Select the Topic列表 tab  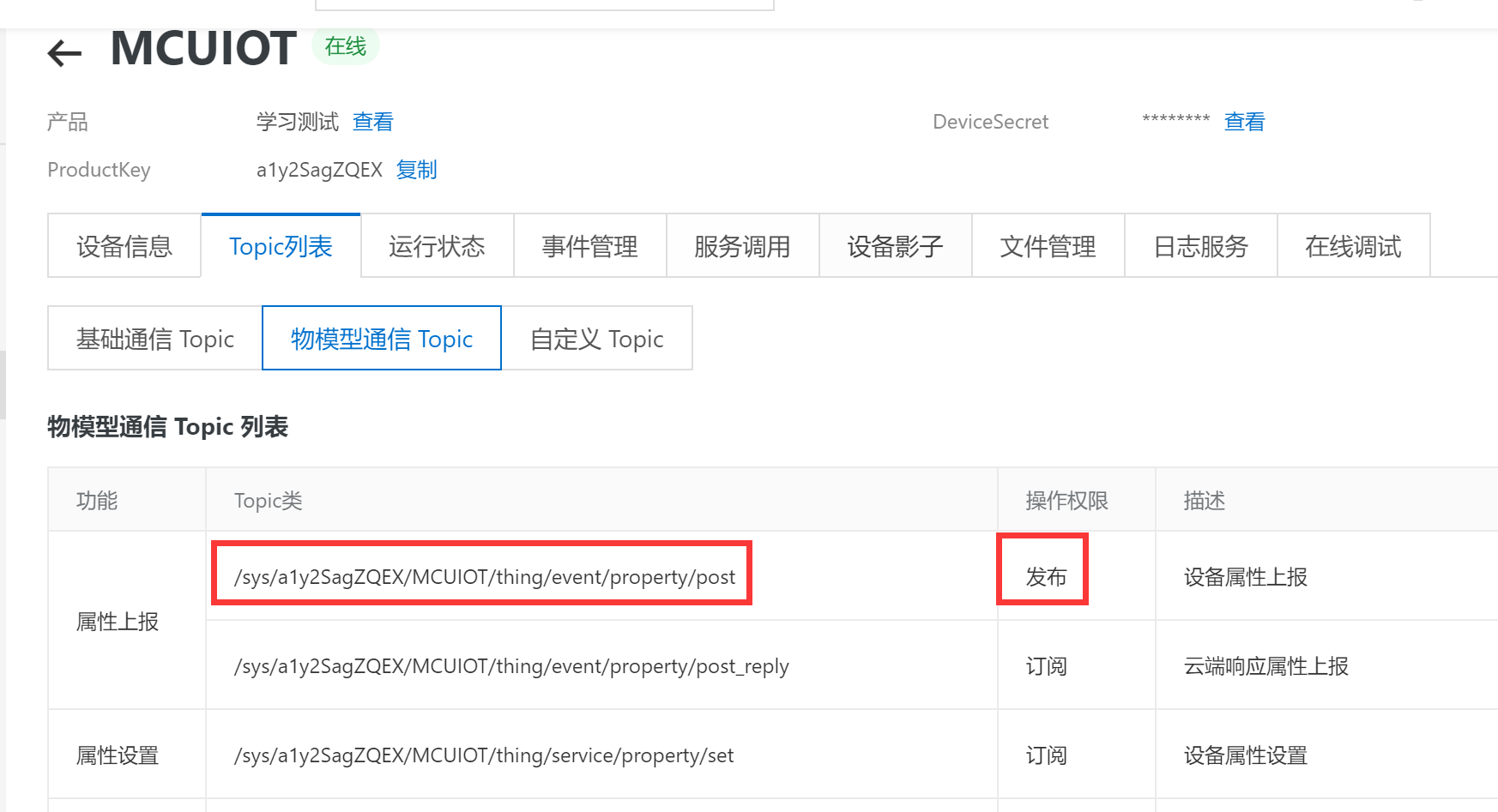pos(281,246)
